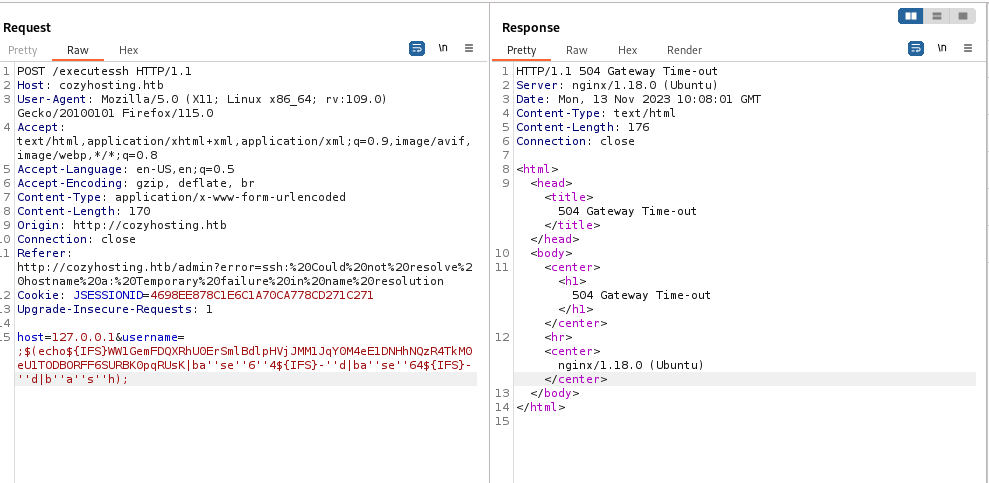The height and width of the screenshot is (483, 989).
Task: Select combined tabbed layout icon
Action: (963, 16)
